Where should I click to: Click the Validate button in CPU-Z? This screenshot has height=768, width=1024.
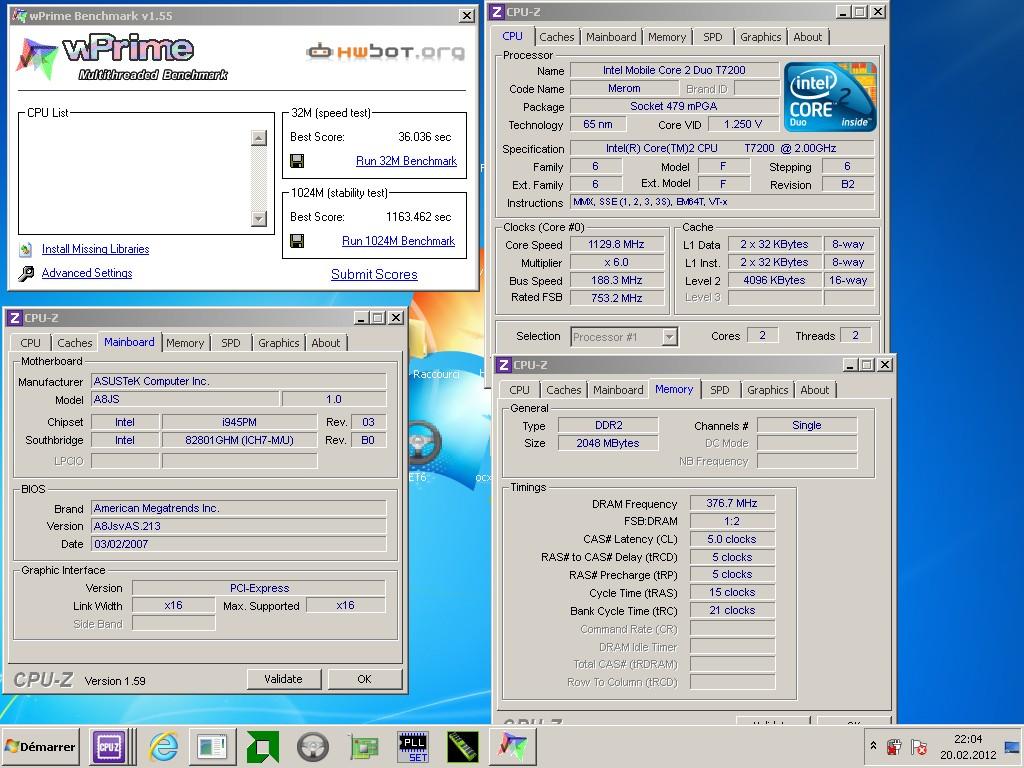point(283,679)
